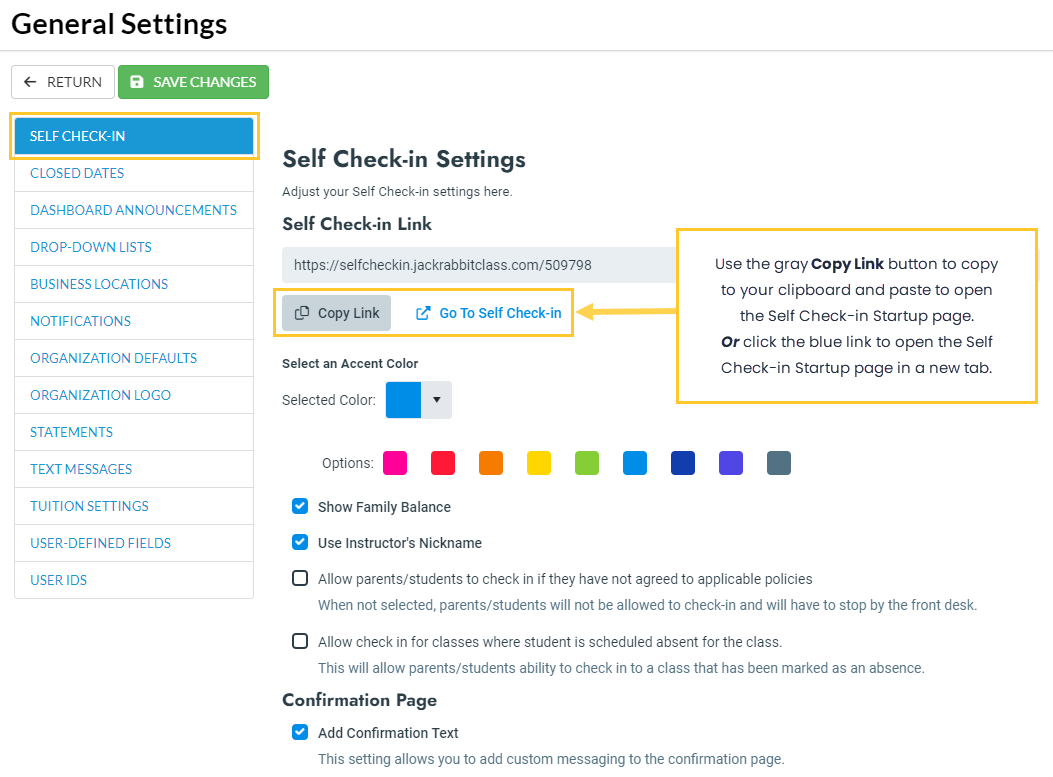1053x777 pixels.
Task: Enable check in for scheduled absent classes
Action: click(300, 642)
